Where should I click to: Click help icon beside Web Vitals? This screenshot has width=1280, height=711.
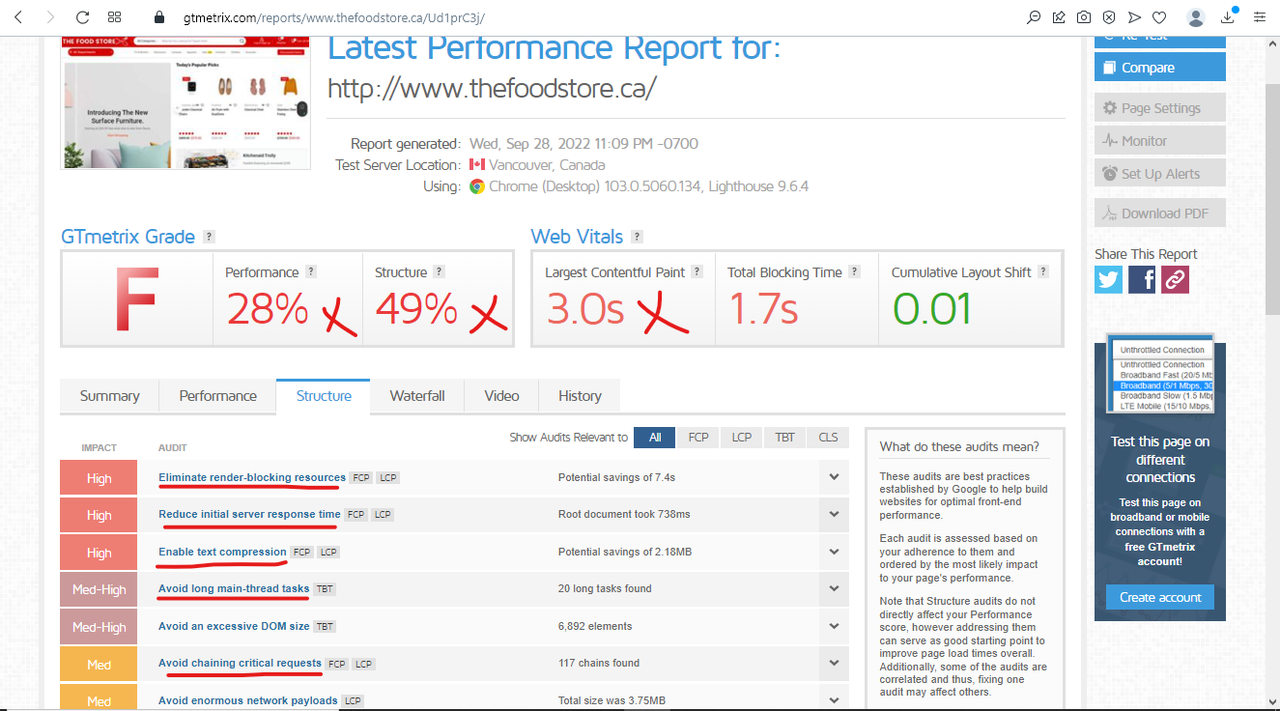click(637, 237)
